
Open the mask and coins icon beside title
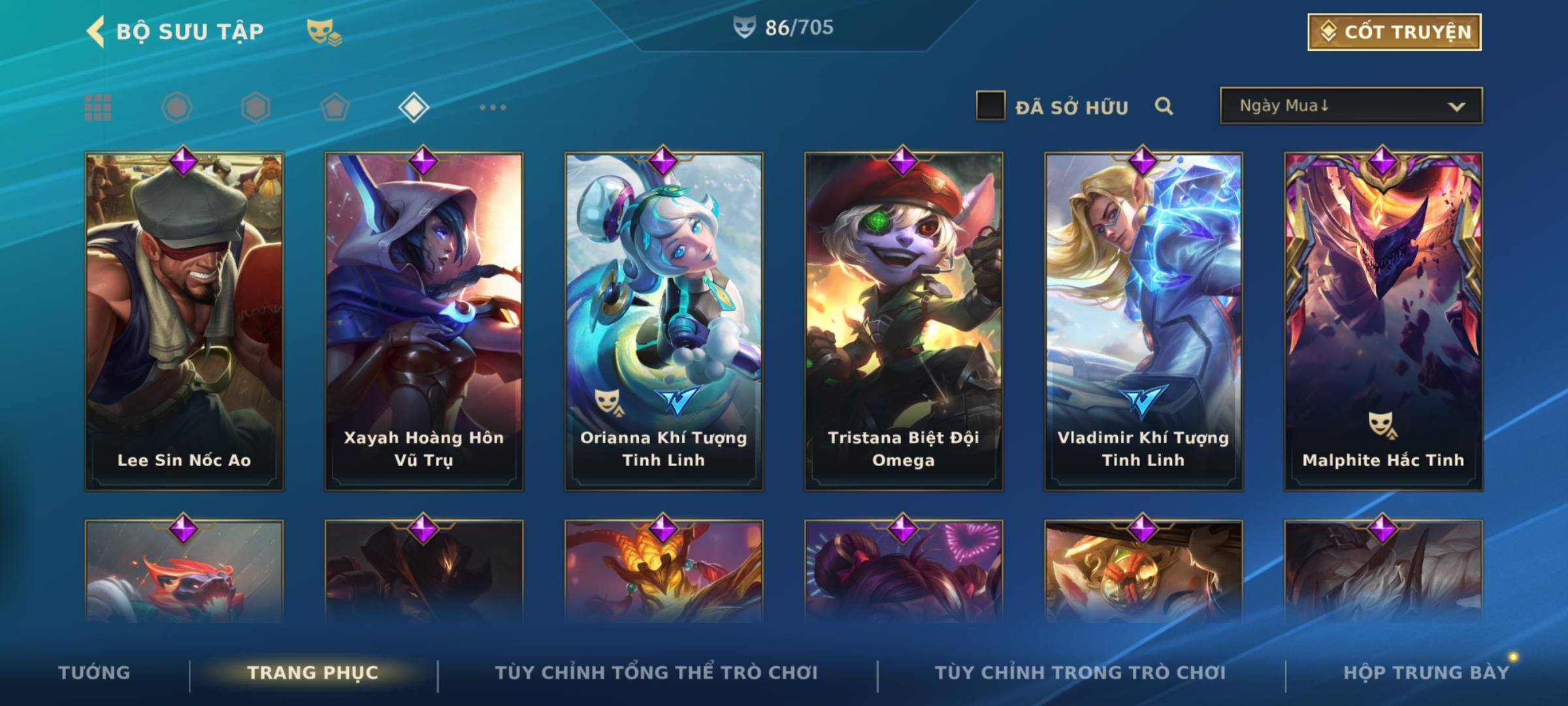tap(324, 31)
